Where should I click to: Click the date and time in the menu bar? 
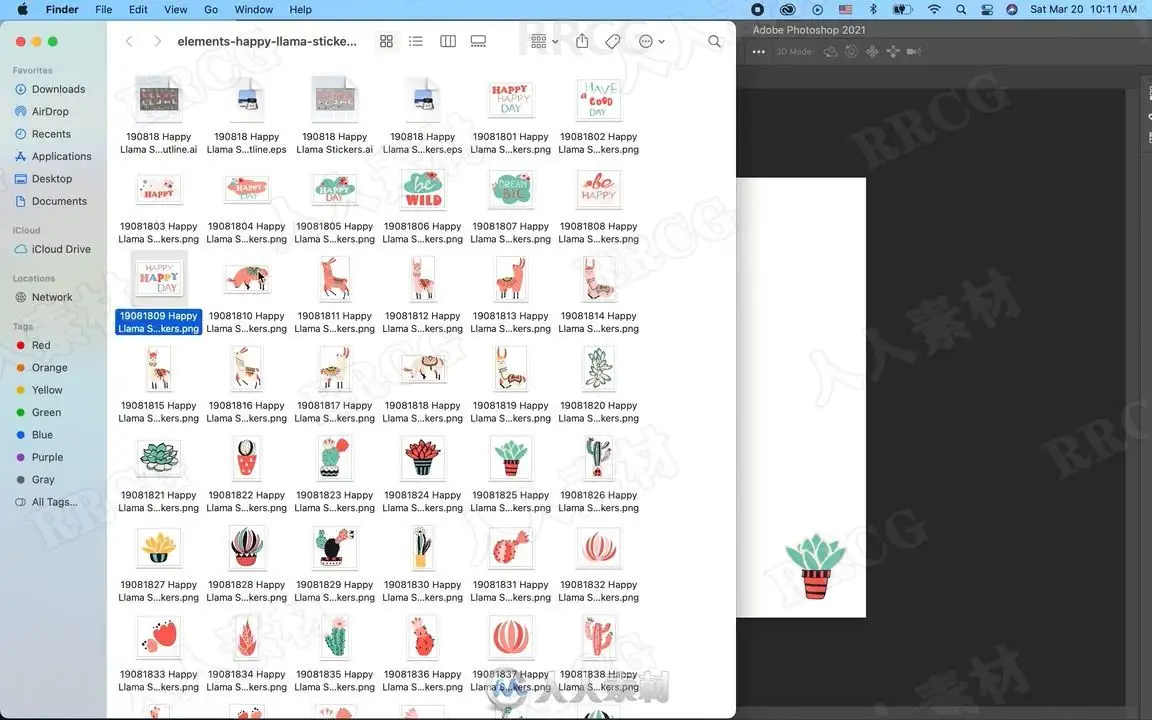(x=1083, y=10)
